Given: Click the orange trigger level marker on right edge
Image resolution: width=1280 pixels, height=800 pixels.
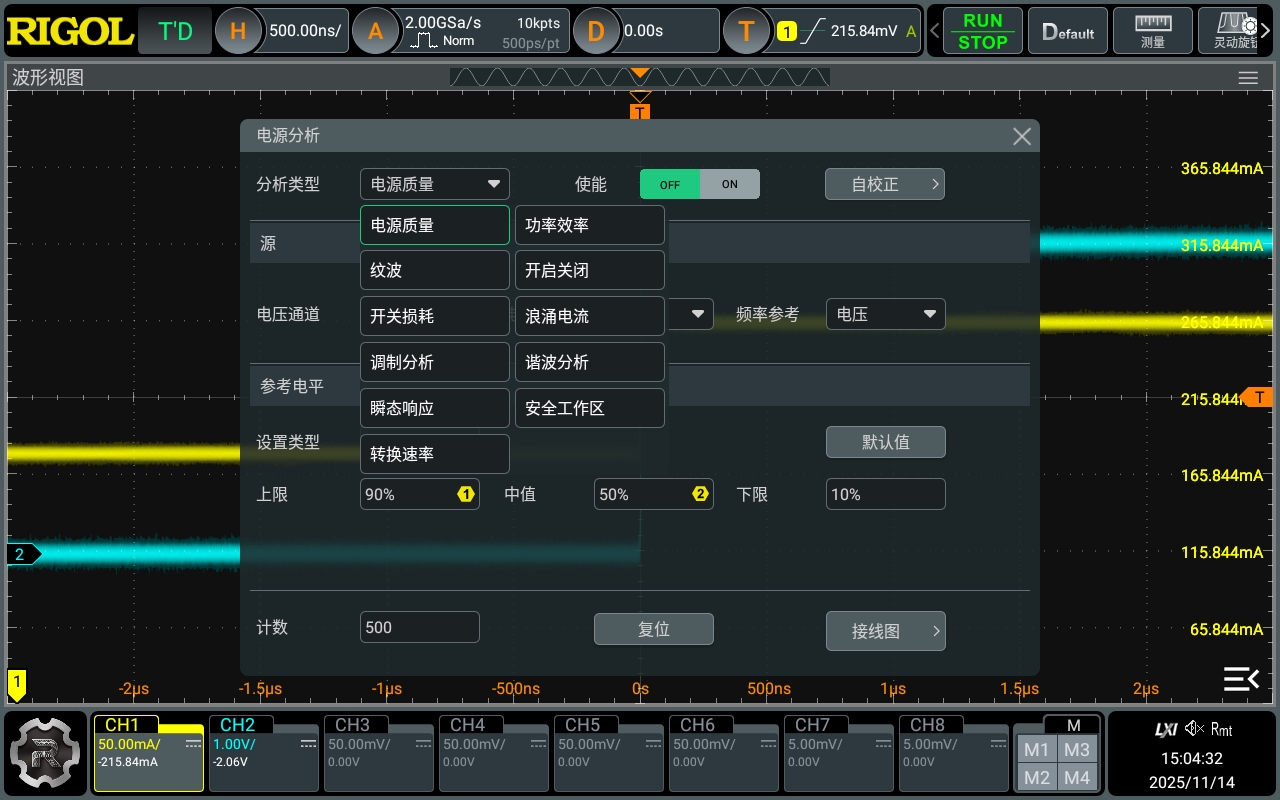Looking at the screenshot, I should pos(1259,397).
